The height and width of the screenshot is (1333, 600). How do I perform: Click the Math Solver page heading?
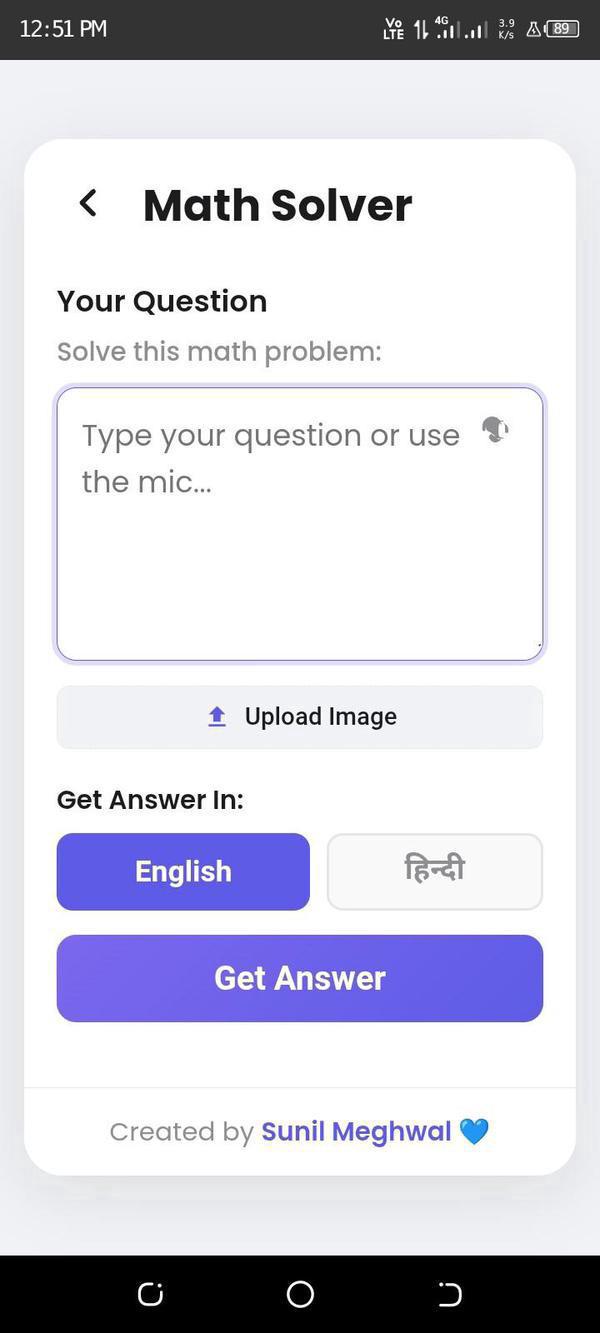(277, 205)
